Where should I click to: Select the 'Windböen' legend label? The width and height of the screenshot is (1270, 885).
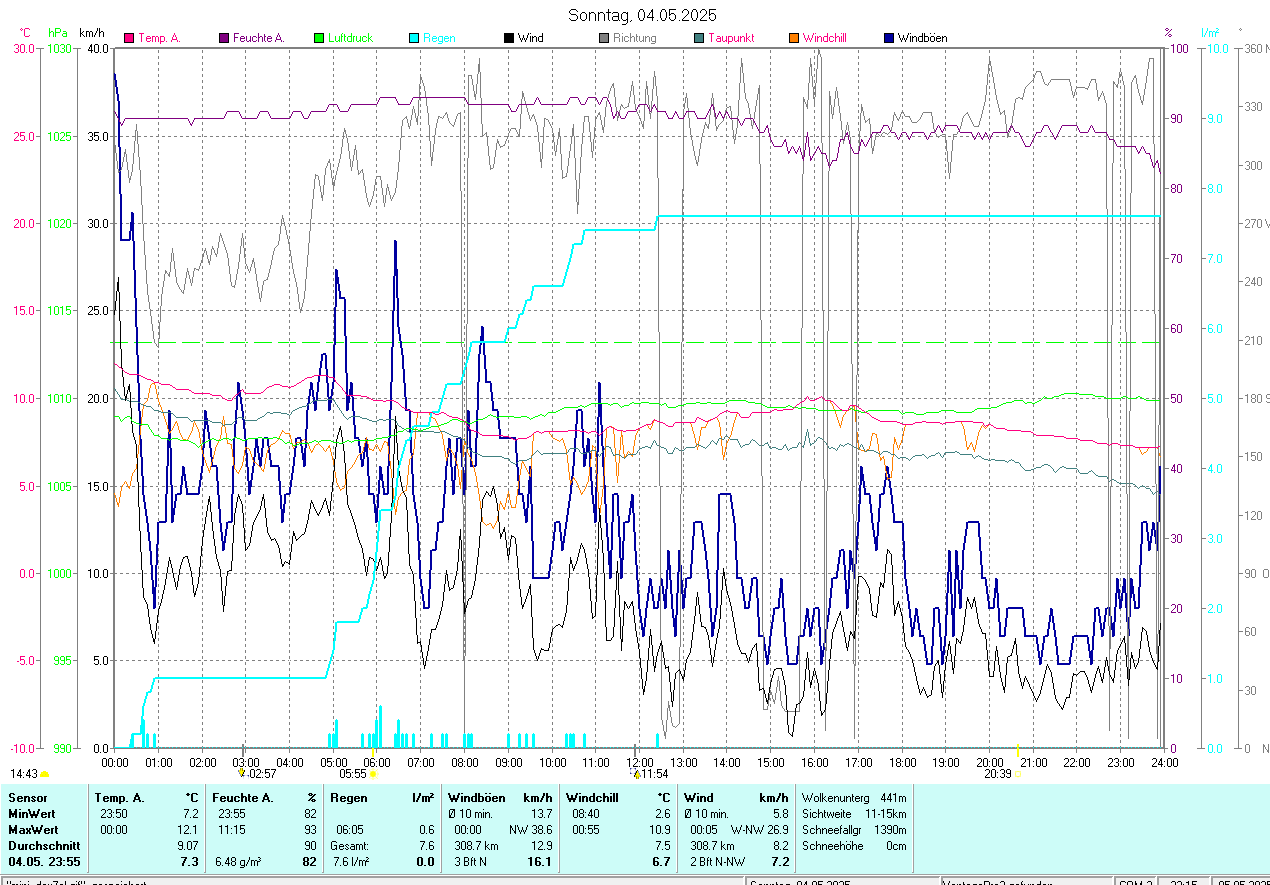pos(923,38)
